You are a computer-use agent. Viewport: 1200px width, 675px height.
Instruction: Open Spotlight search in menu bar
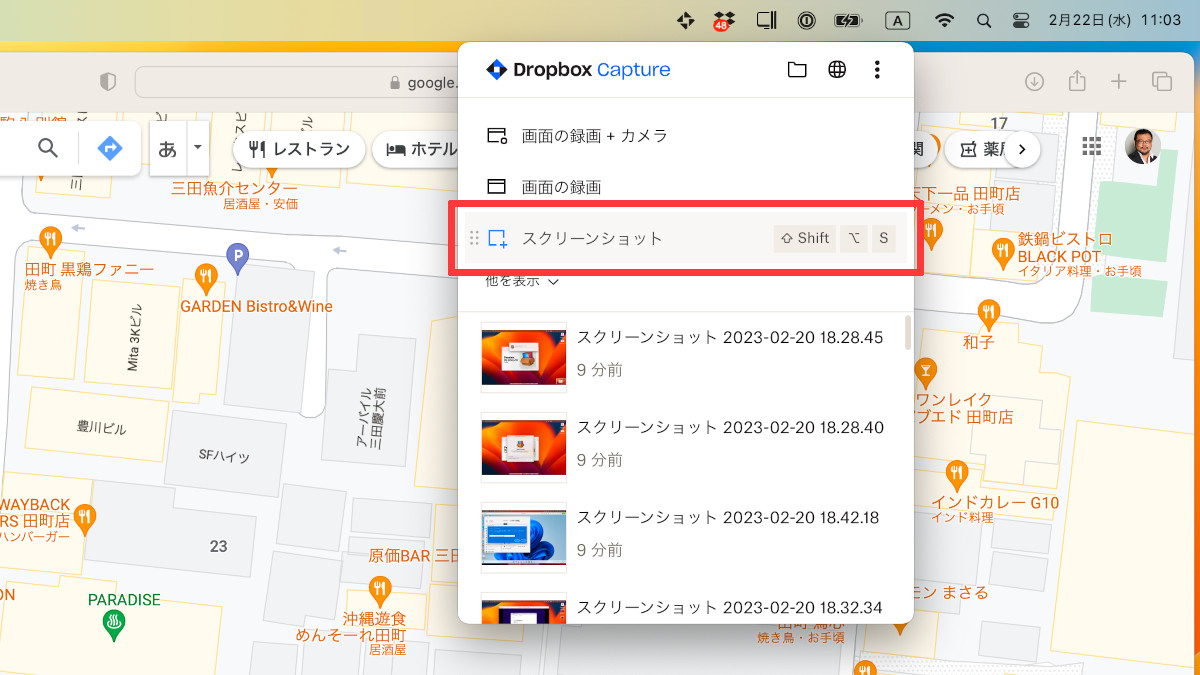click(983, 20)
